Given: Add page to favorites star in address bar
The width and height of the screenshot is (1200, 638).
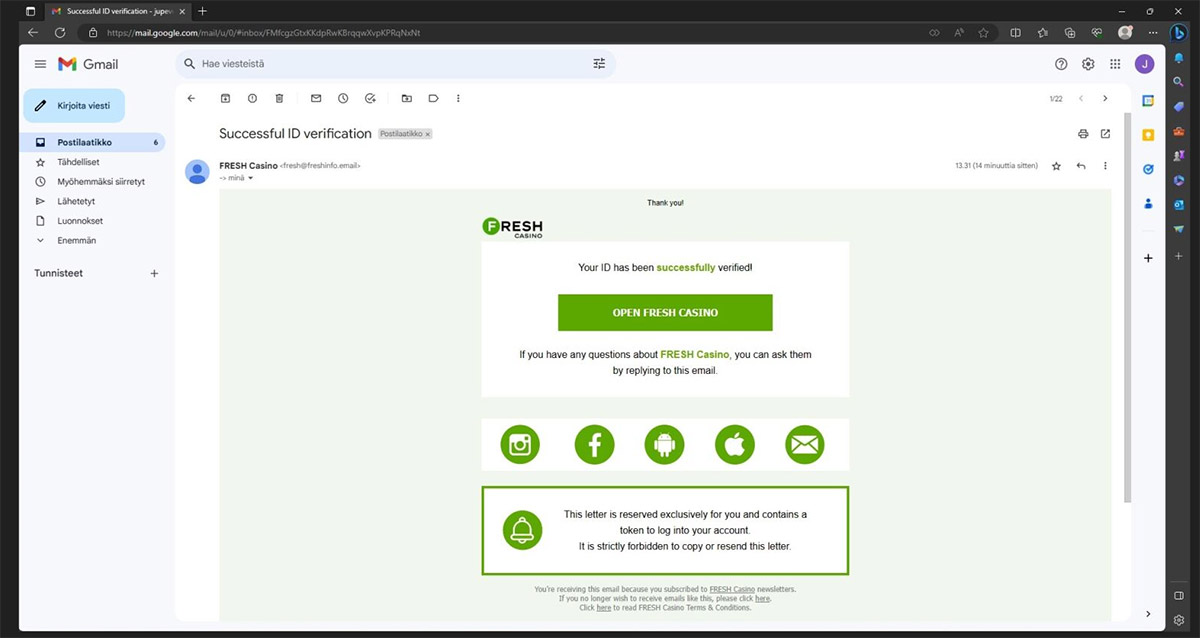Looking at the screenshot, I should point(983,33).
